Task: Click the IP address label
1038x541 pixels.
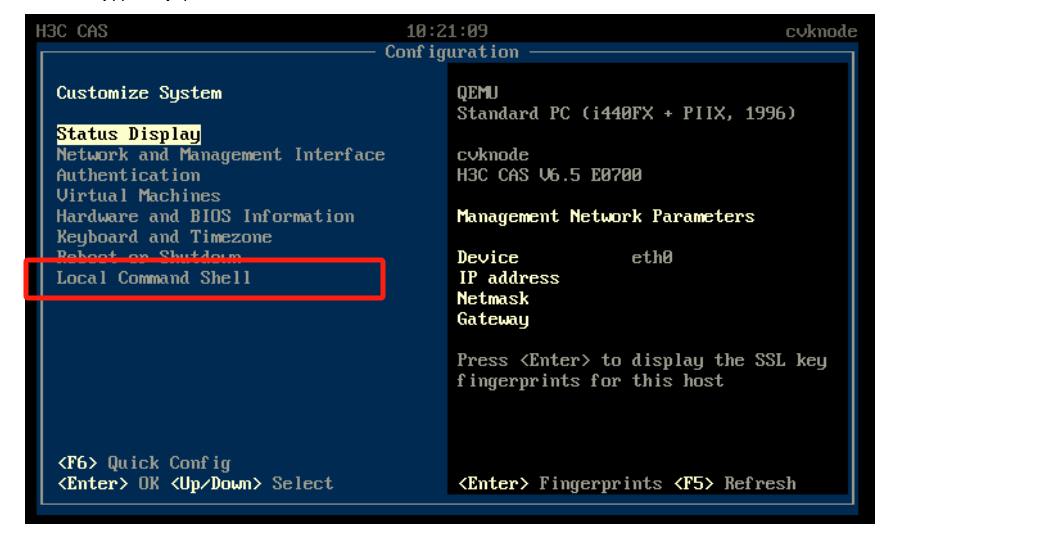Action: point(508,278)
